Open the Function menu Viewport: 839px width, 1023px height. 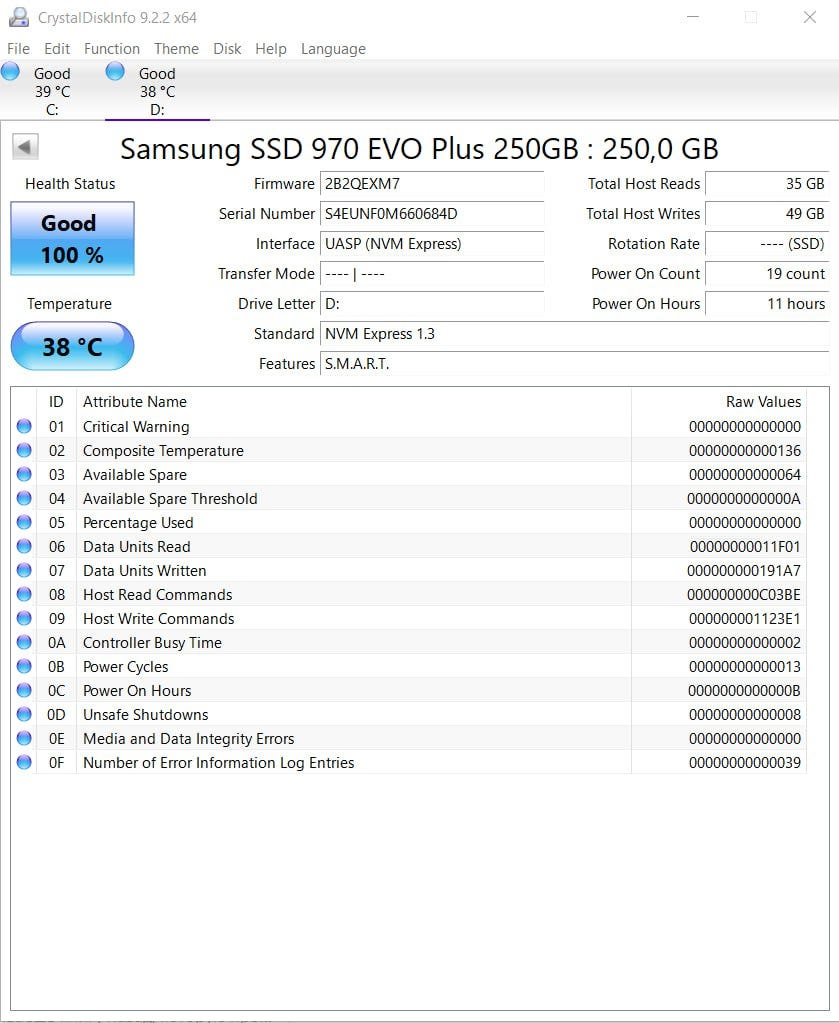[112, 49]
